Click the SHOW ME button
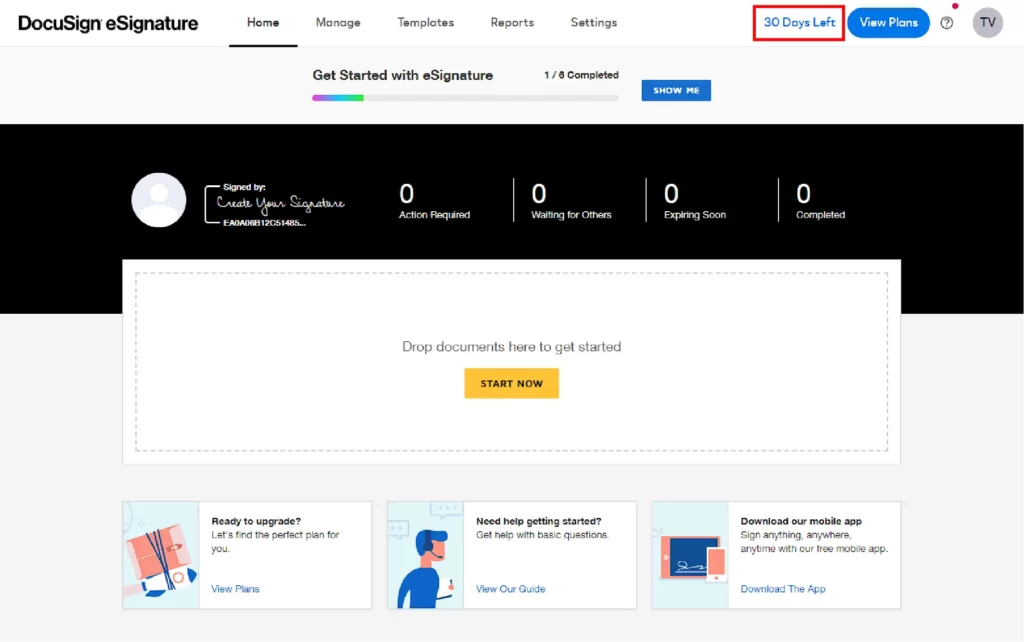The height and width of the screenshot is (642, 1024). (676, 90)
